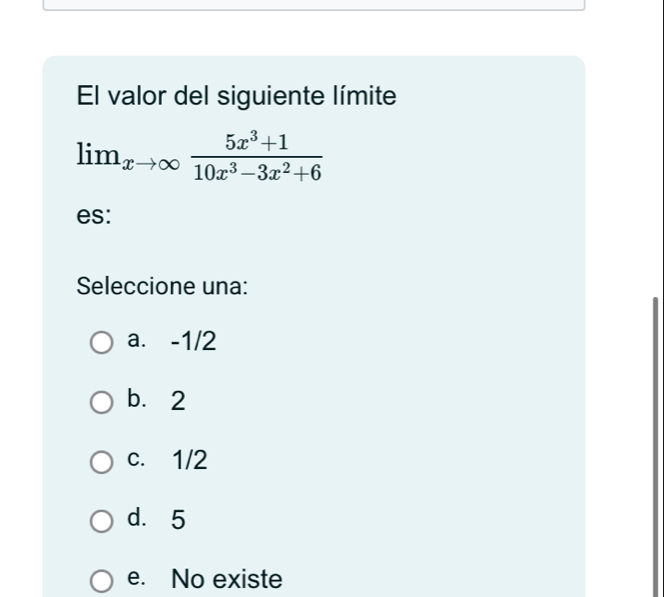Select the radio button for option e

102,579
